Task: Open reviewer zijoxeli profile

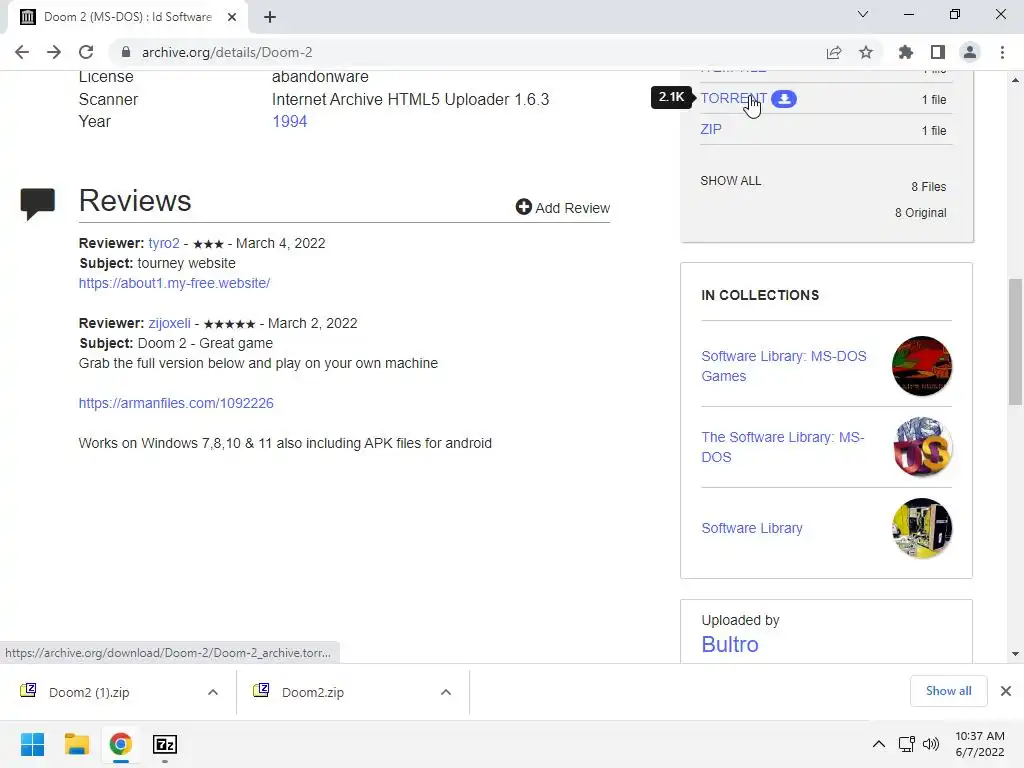Action: pyautogui.click(x=170, y=323)
